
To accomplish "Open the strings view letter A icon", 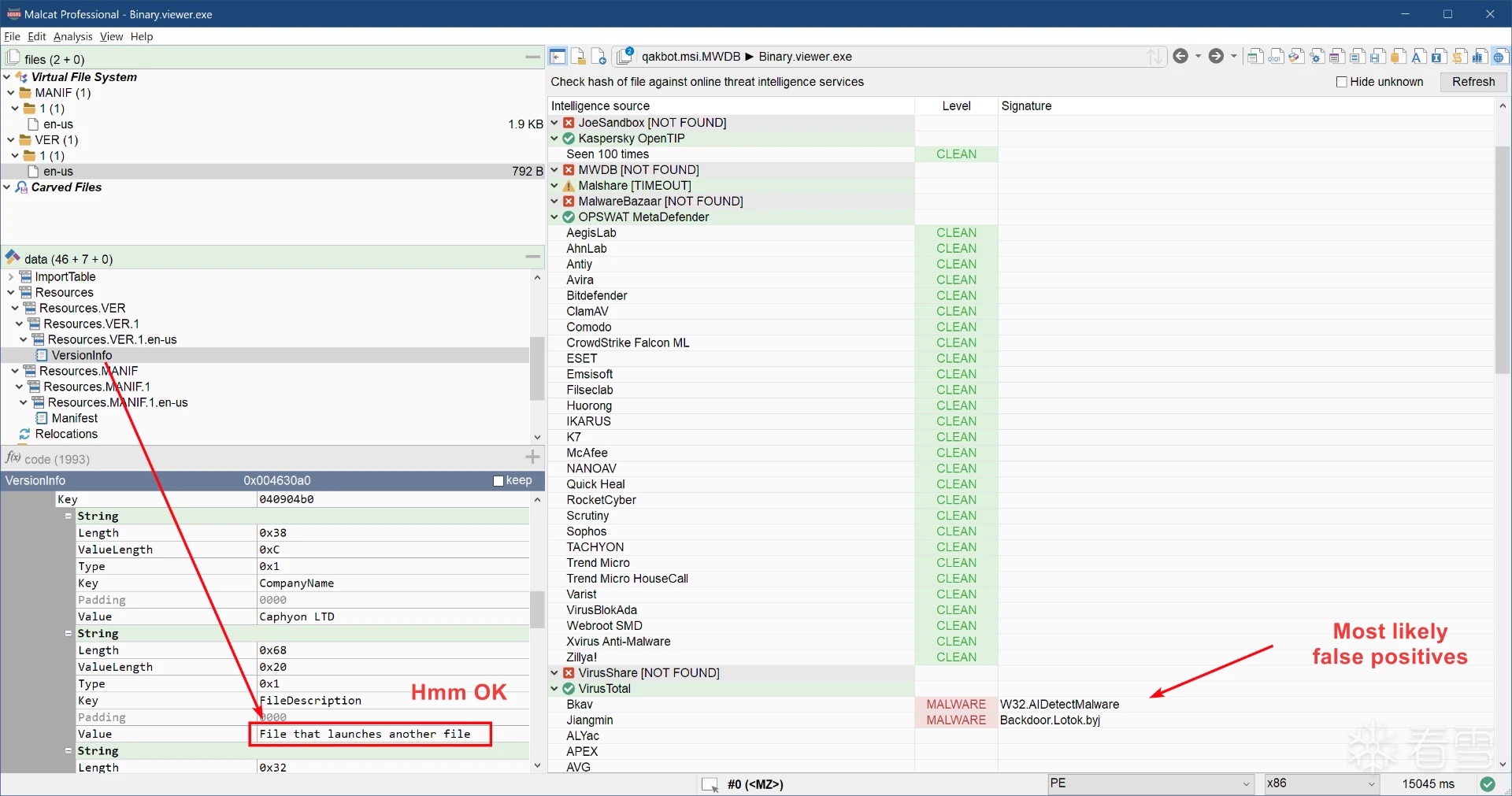I will (1418, 56).
